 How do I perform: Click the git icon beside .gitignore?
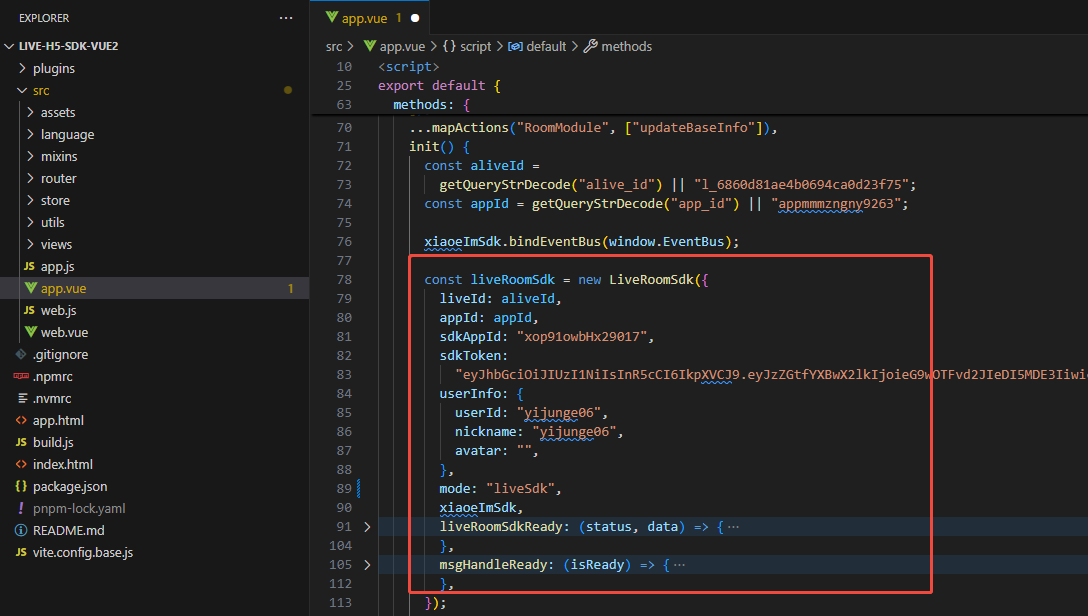click(21, 354)
